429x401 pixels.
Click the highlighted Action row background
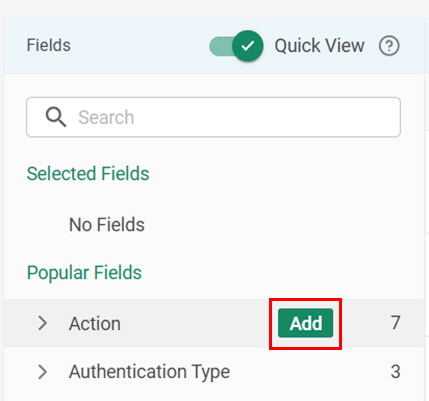[213, 323]
